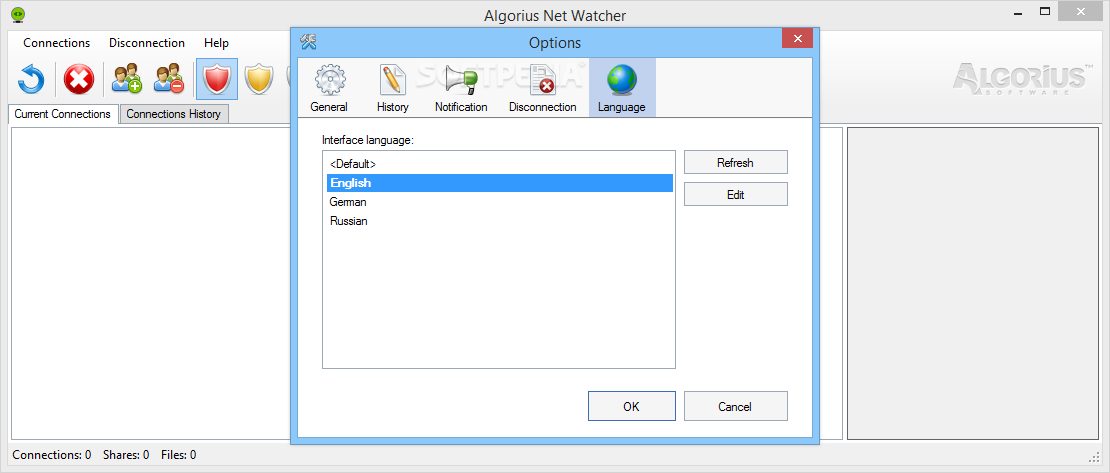The image size is (1110, 473).
Task: Click the Refresh button in Options
Action: 736,162
